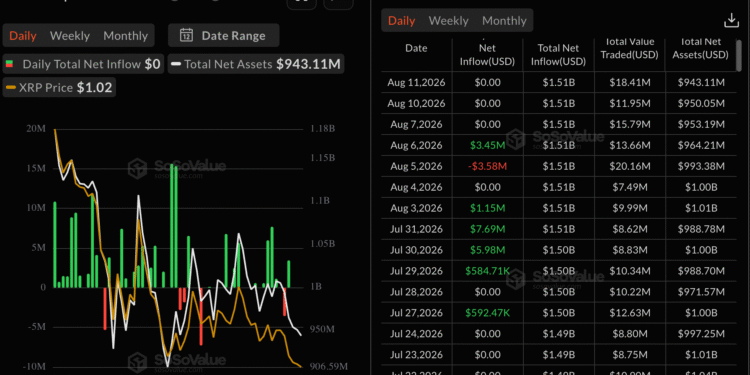Click the $971.57M net assets cell
This screenshot has width=750, height=375.
[x=701, y=292]
